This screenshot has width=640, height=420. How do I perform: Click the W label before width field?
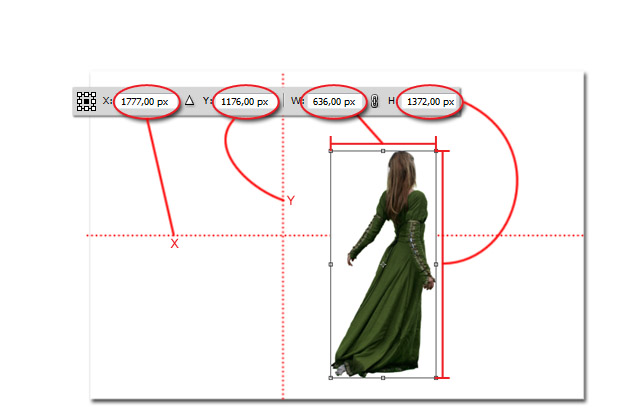(297, 101)
